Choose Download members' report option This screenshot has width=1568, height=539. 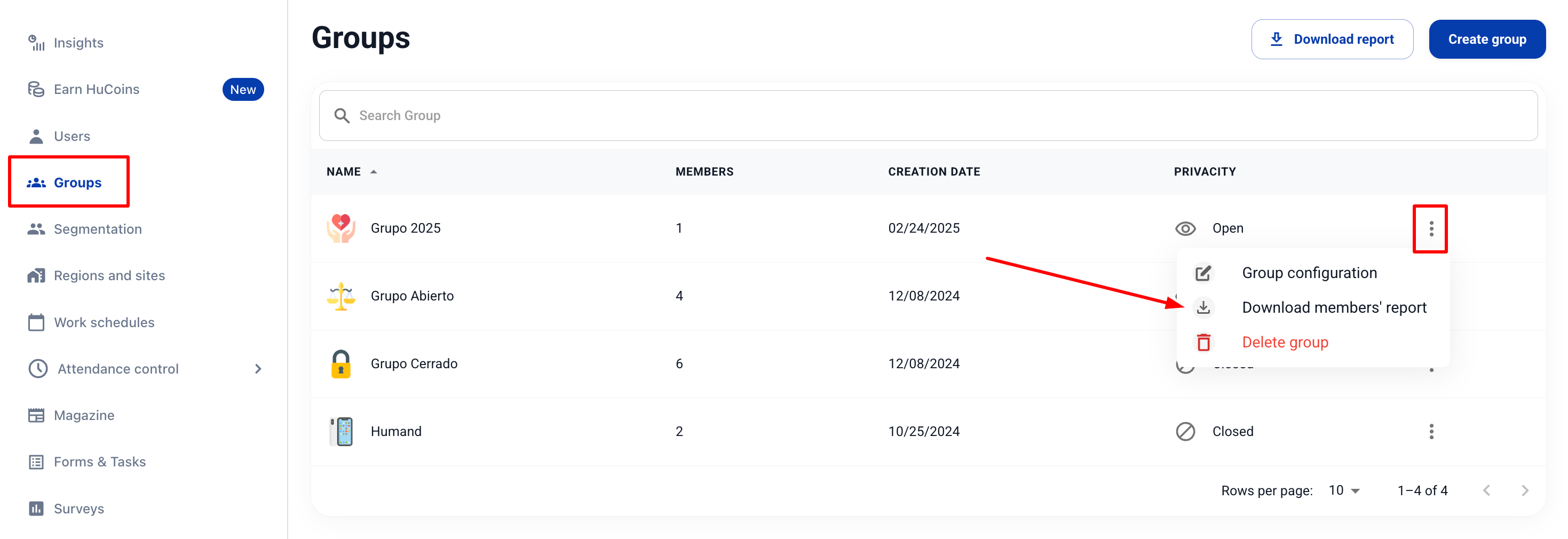coord(1334,308)
